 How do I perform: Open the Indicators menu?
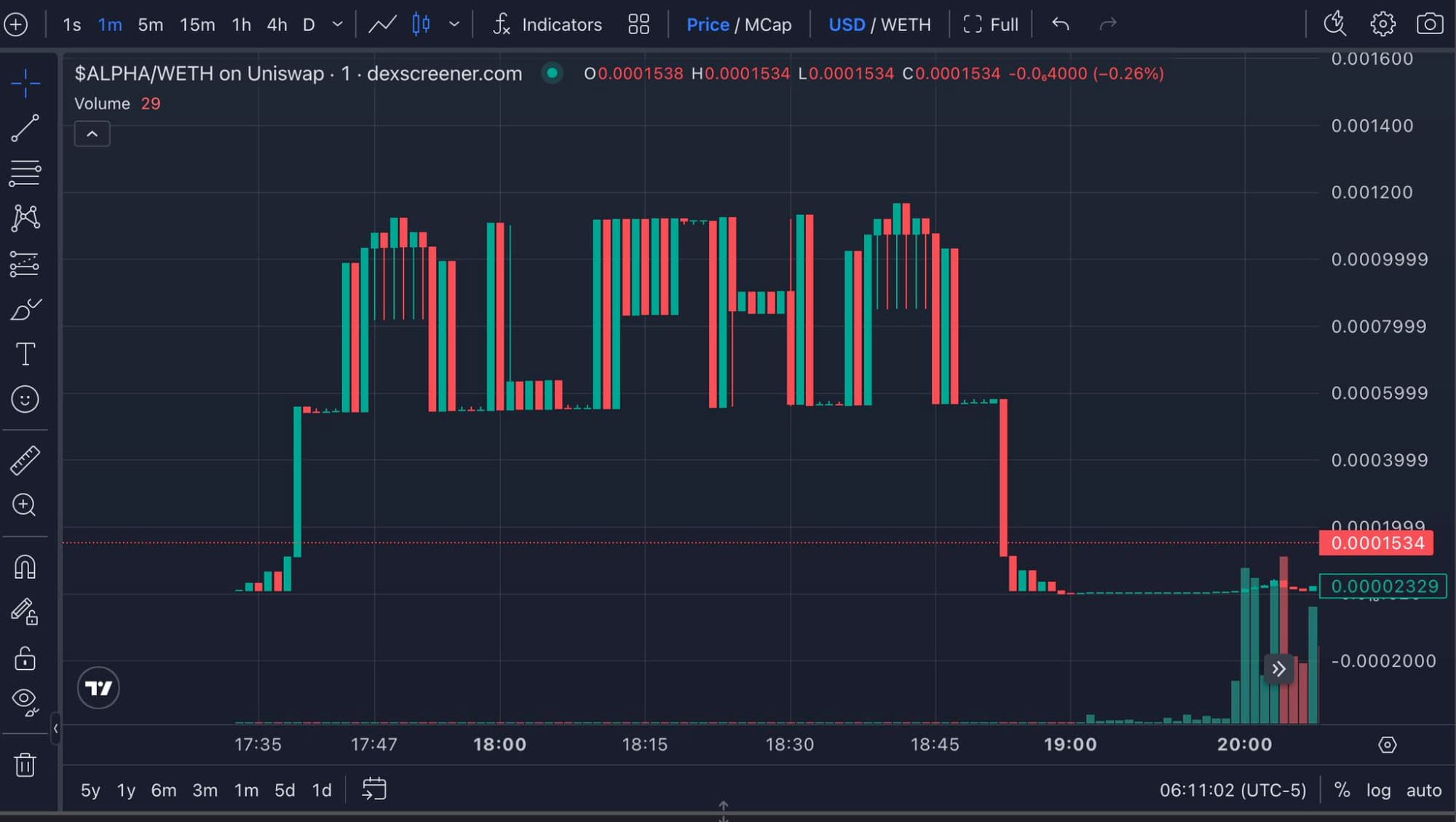(x=547, y=24)
